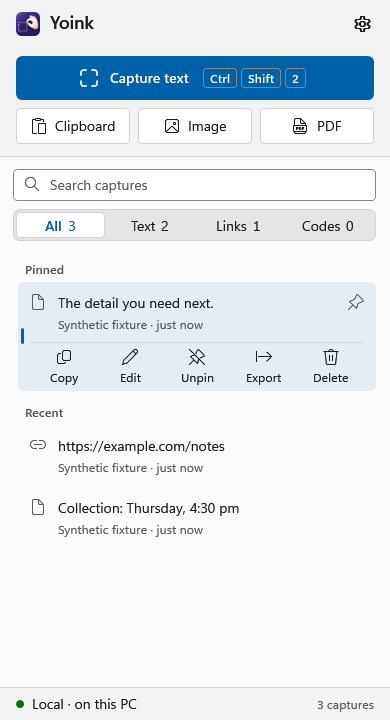Click the document icon of the pinned capture
Image resolution: width=390 pixels, height=720 pixels.
[x=38, y=302]
